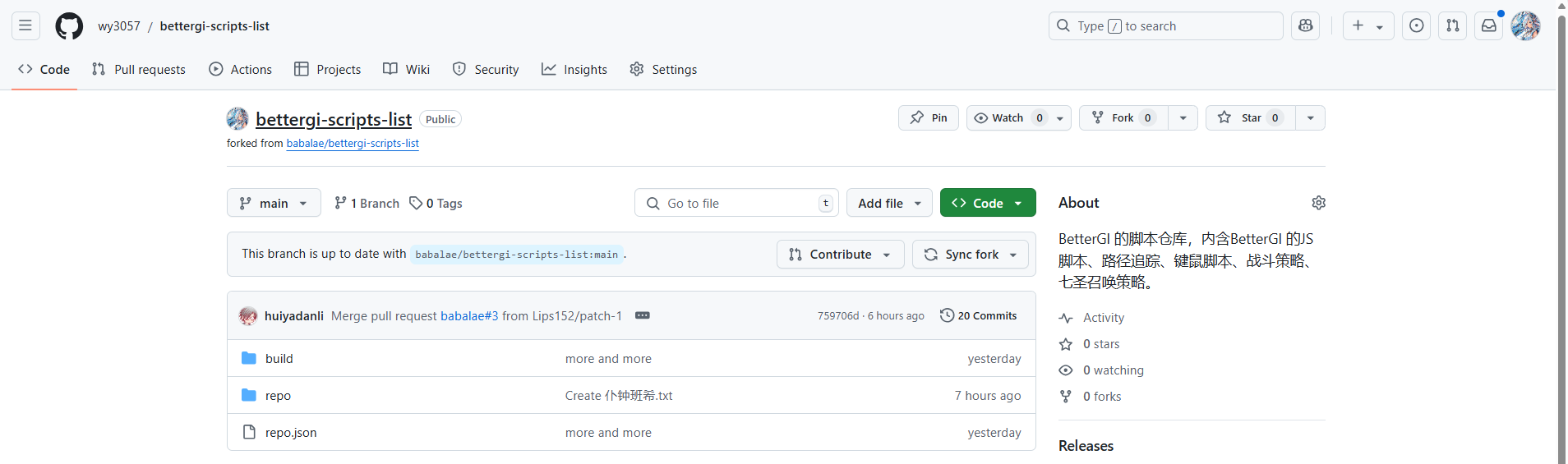This screenshot has height=464, width=1568.
Task: Open pull requests icon in header
Action: (1453, 25)
